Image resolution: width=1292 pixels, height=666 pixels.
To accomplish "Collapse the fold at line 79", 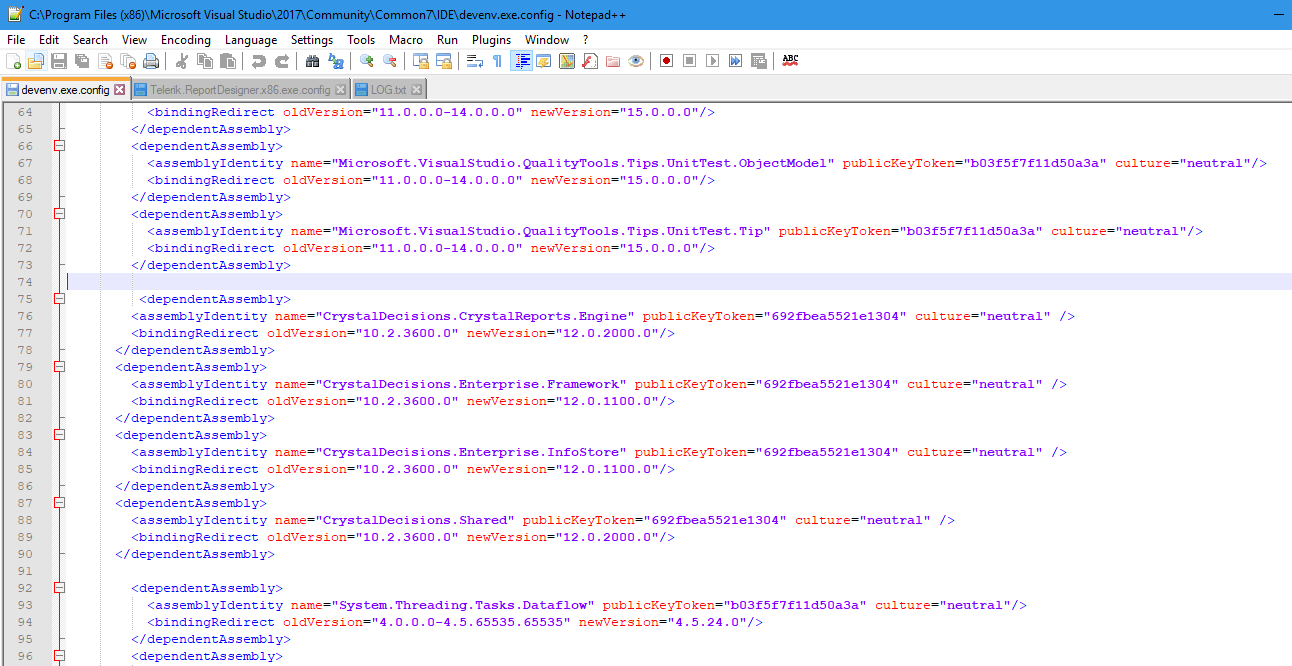I will 59,367.
